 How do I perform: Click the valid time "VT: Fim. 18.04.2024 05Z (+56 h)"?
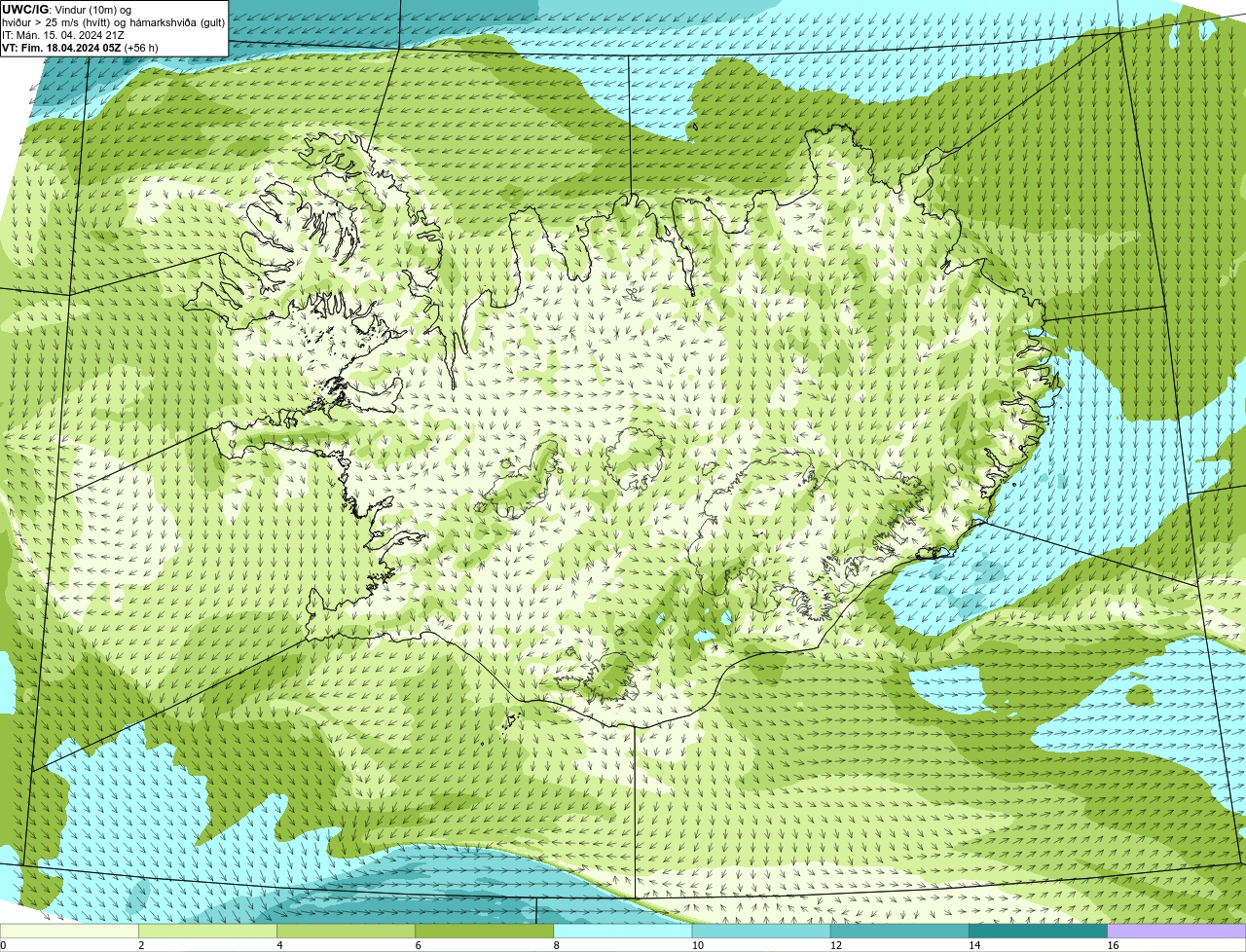[x=80, y=48]
